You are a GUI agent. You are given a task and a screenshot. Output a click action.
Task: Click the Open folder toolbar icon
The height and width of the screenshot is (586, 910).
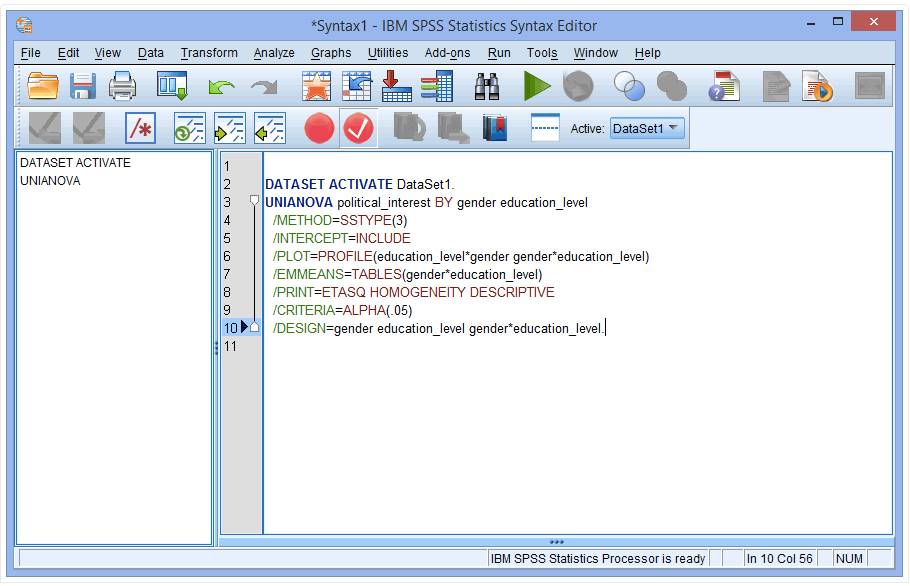coord(43,86)
